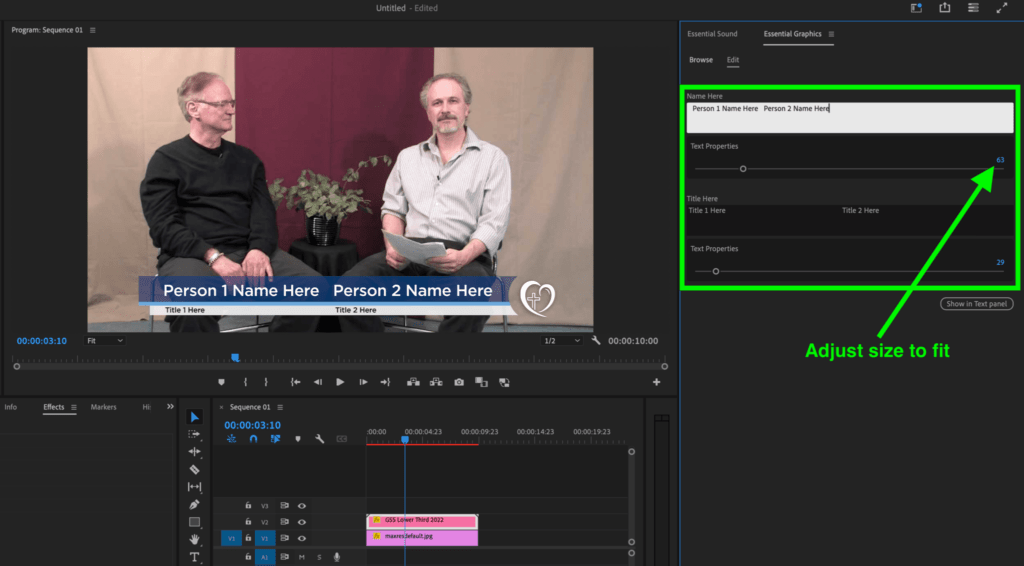Expand hidden panel tabs with double chevron
Viewport: 1024px width, 566px height.
(x=170, y=407)
